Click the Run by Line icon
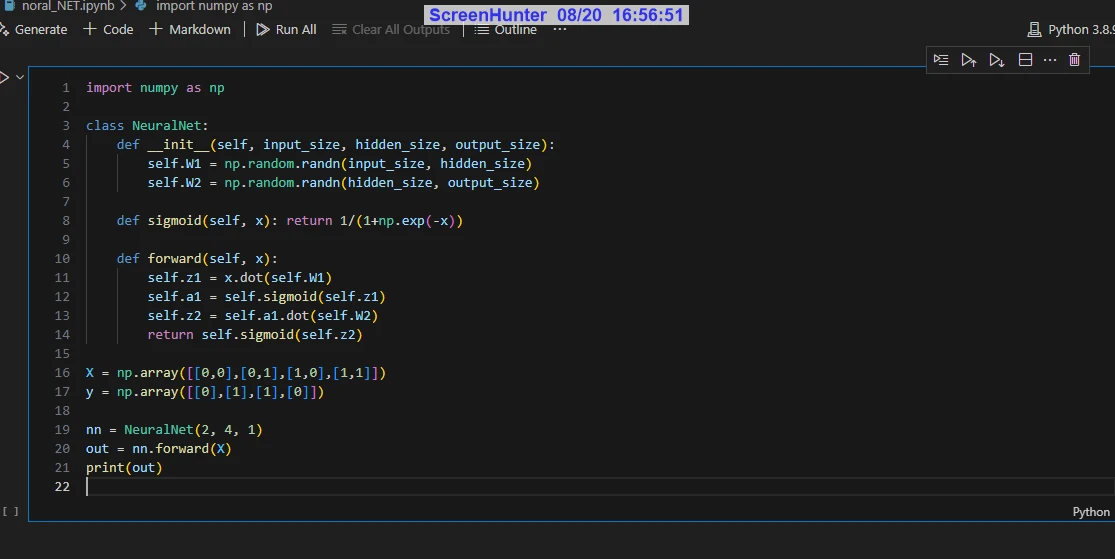 click(x=941, y=60)
